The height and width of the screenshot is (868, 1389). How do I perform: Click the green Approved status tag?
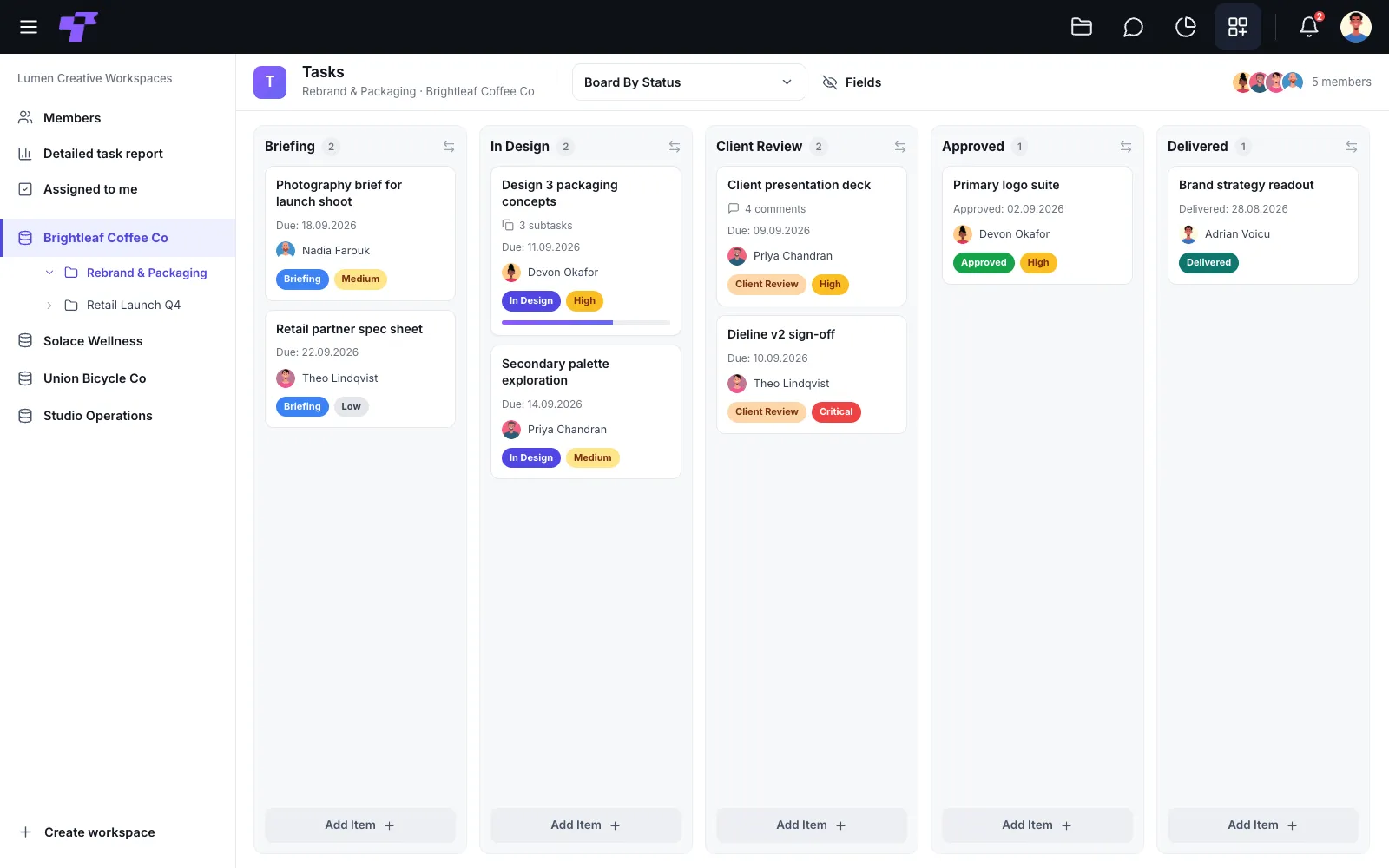pos(984,263)
